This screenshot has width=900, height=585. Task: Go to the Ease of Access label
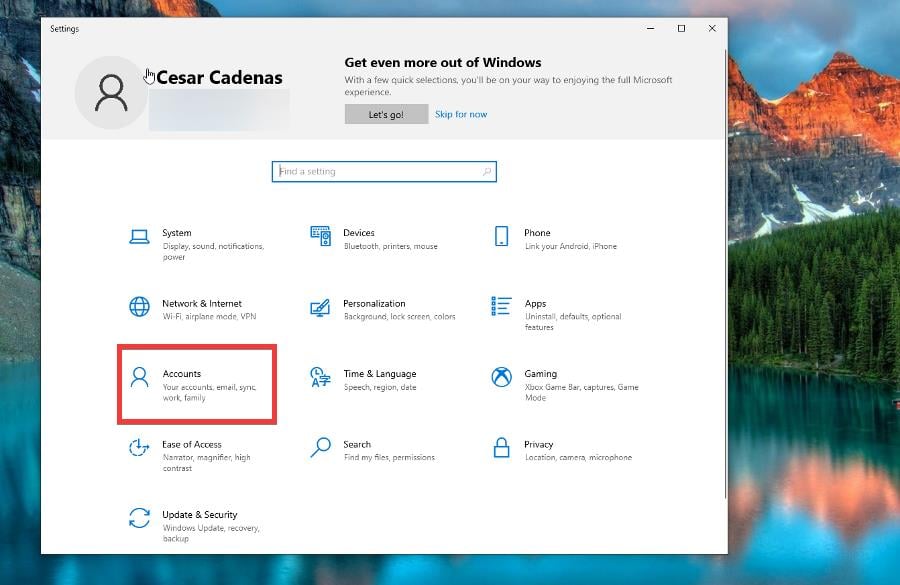[192, 444]
